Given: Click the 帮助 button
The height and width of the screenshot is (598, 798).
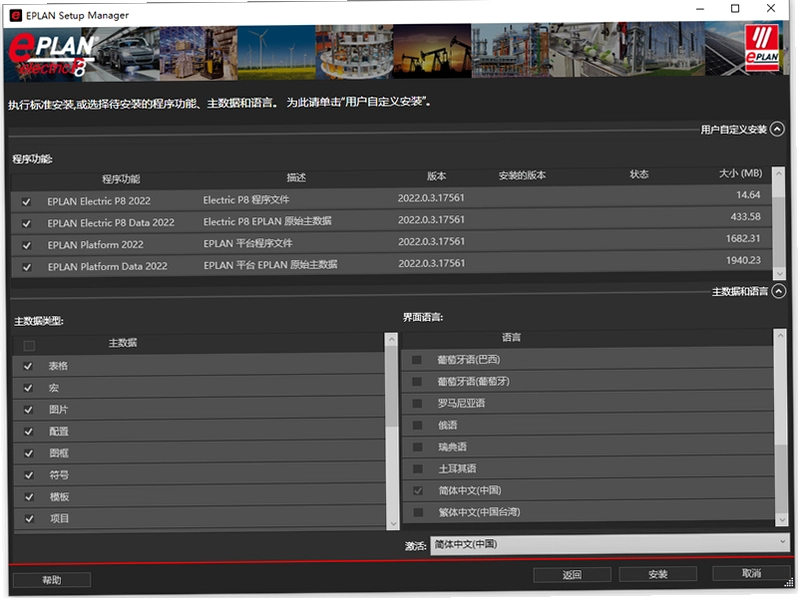Looking at the screenshot, I should pos(52,580).
